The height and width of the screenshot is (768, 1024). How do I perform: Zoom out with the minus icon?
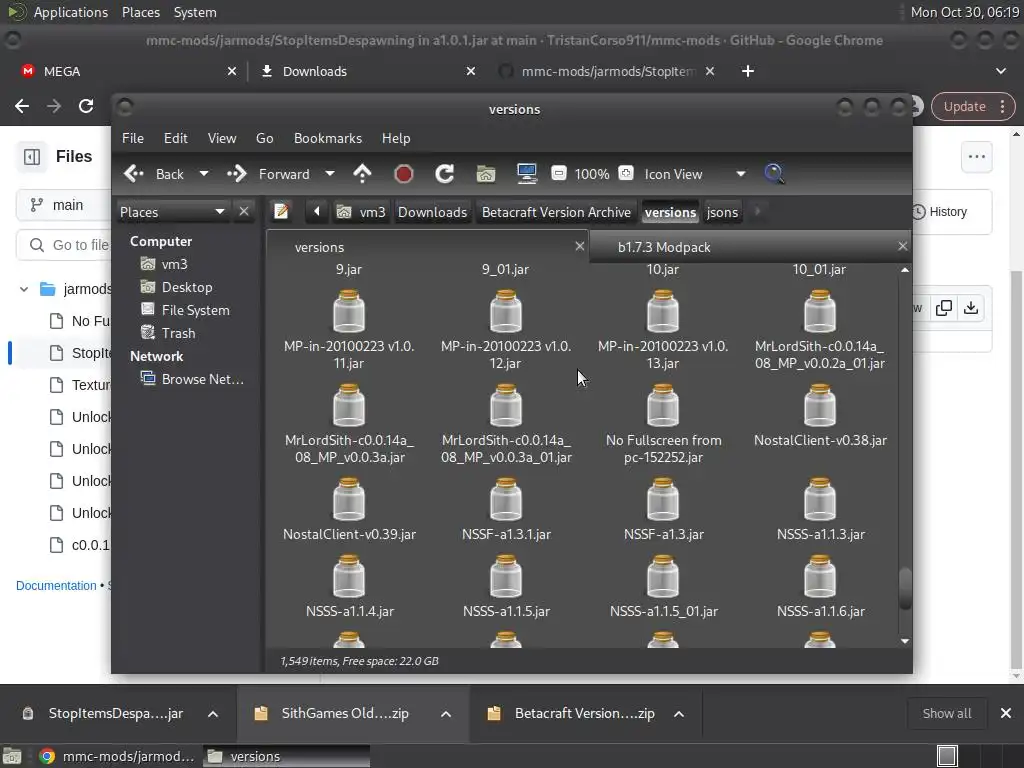coord(558,173)
